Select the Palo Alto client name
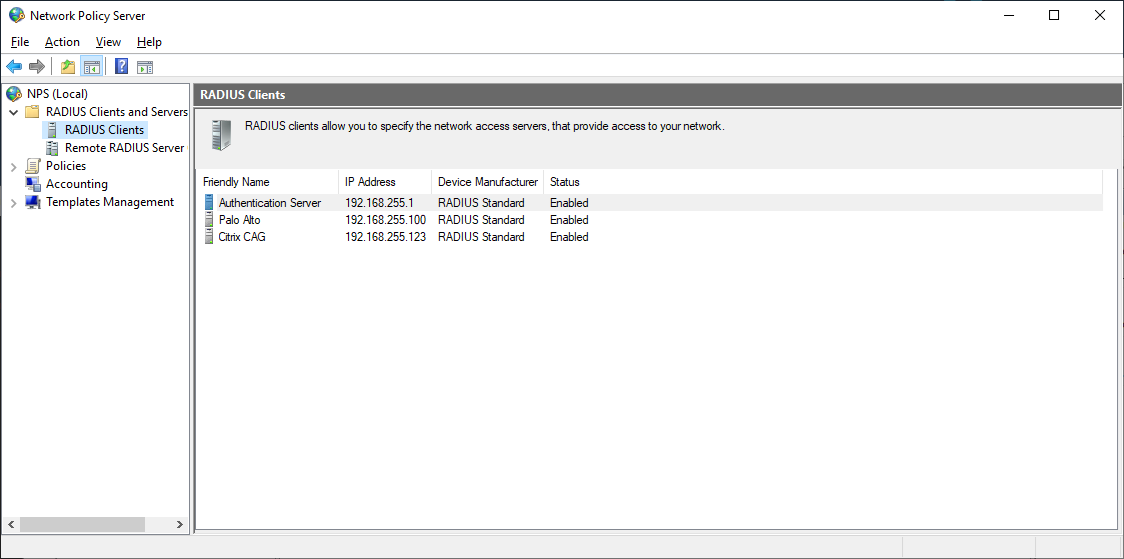The image size is (1124, 559). pyautogui.click(x=239, y=220)
